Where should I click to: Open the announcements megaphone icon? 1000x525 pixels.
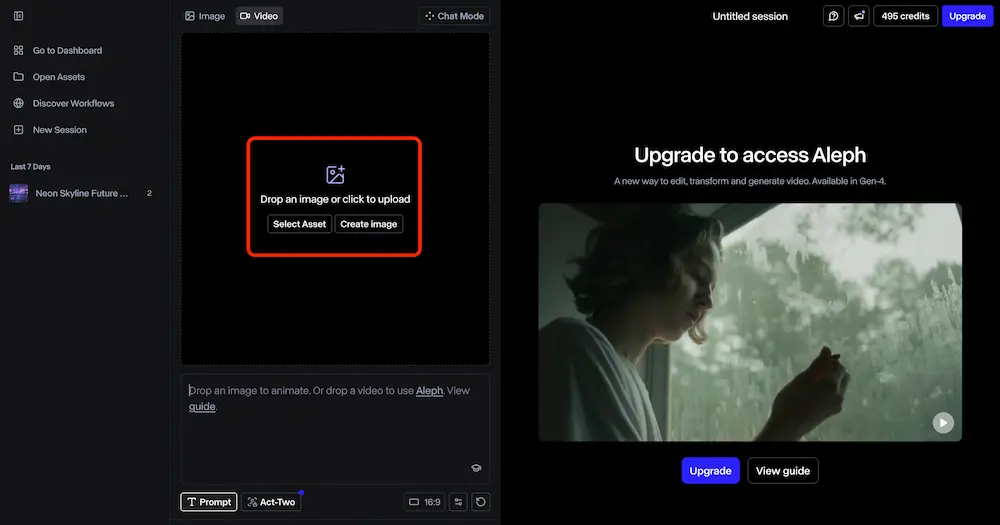[x=858, y=16]
